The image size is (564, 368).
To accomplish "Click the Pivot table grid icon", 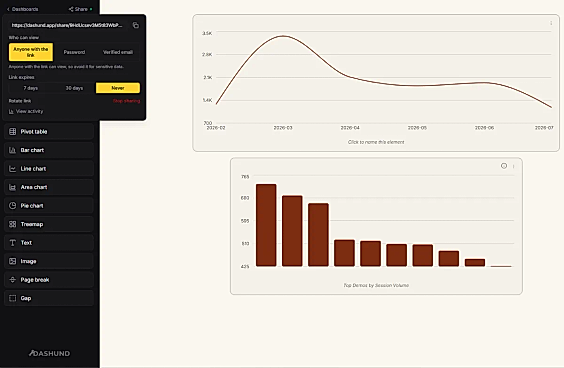I will (13, 132).
